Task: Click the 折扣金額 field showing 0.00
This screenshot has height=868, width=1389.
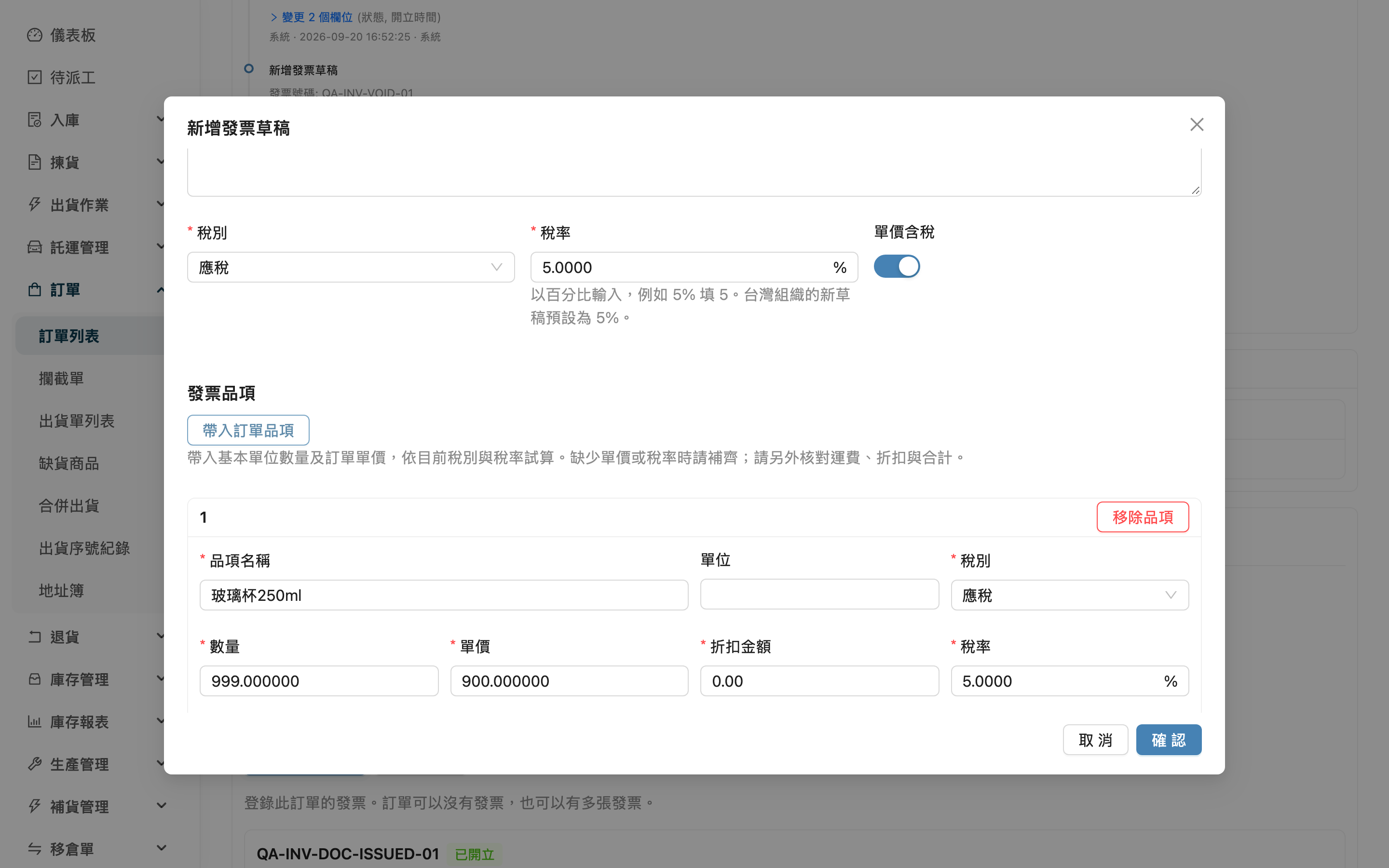Action: click(819, 681)
